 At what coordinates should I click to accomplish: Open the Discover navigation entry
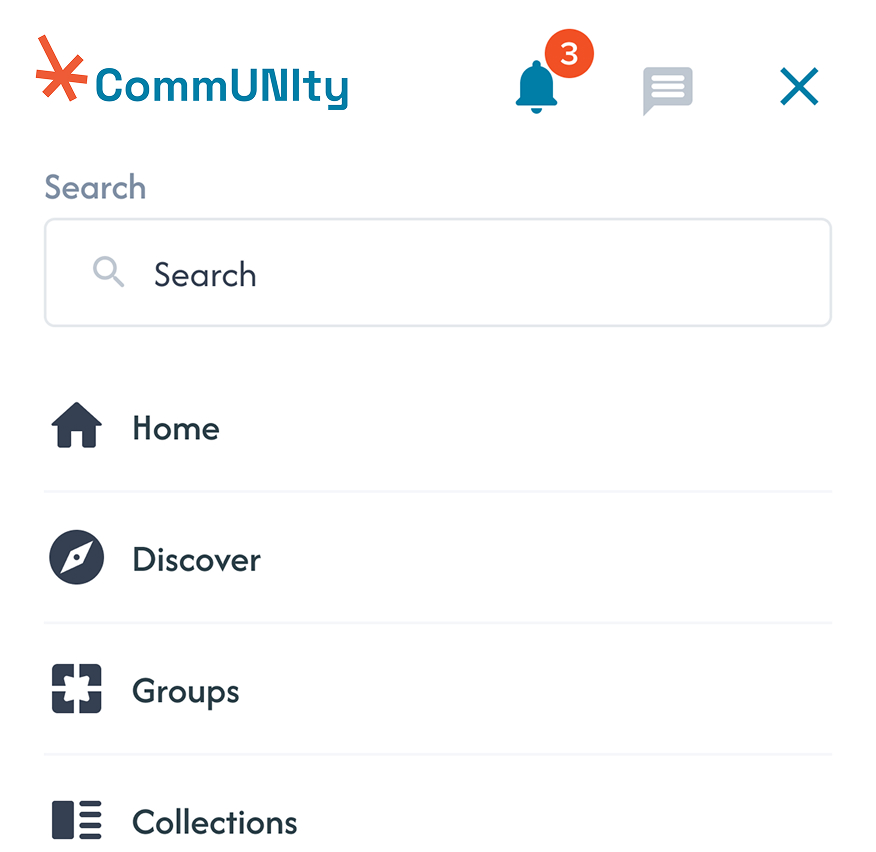(196, 559)
